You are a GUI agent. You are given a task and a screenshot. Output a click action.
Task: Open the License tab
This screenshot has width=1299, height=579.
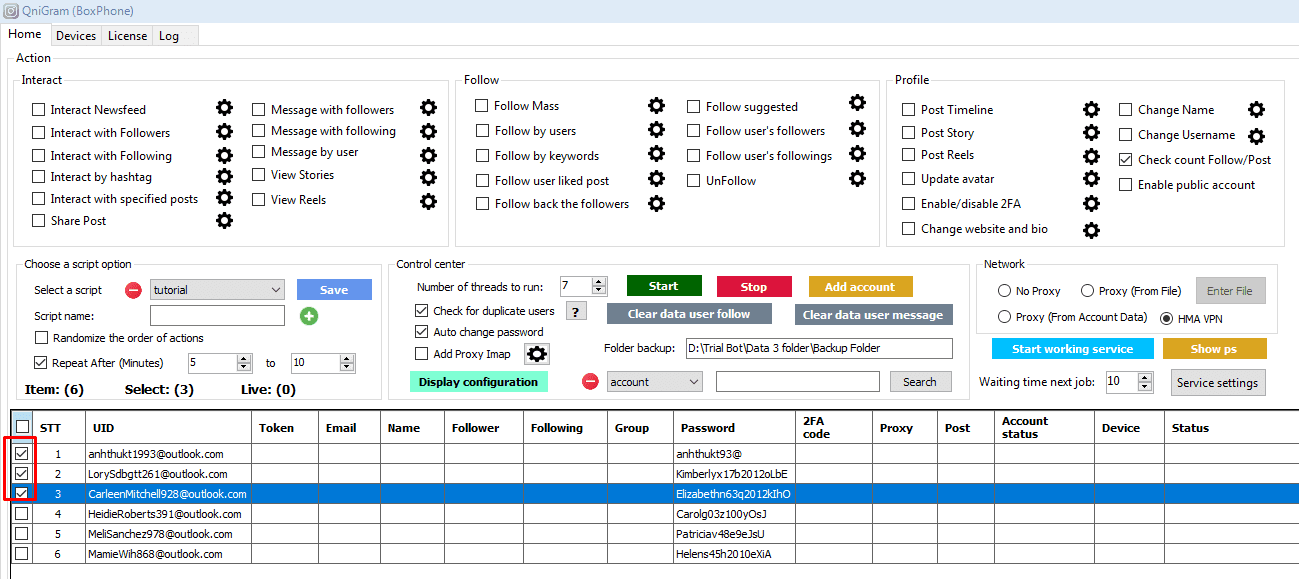(x=127, y=35)
